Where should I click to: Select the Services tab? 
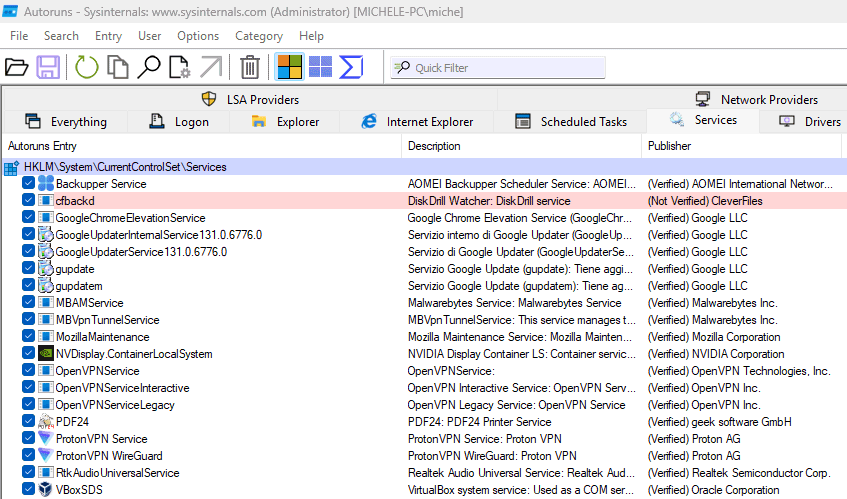(703, 120)
